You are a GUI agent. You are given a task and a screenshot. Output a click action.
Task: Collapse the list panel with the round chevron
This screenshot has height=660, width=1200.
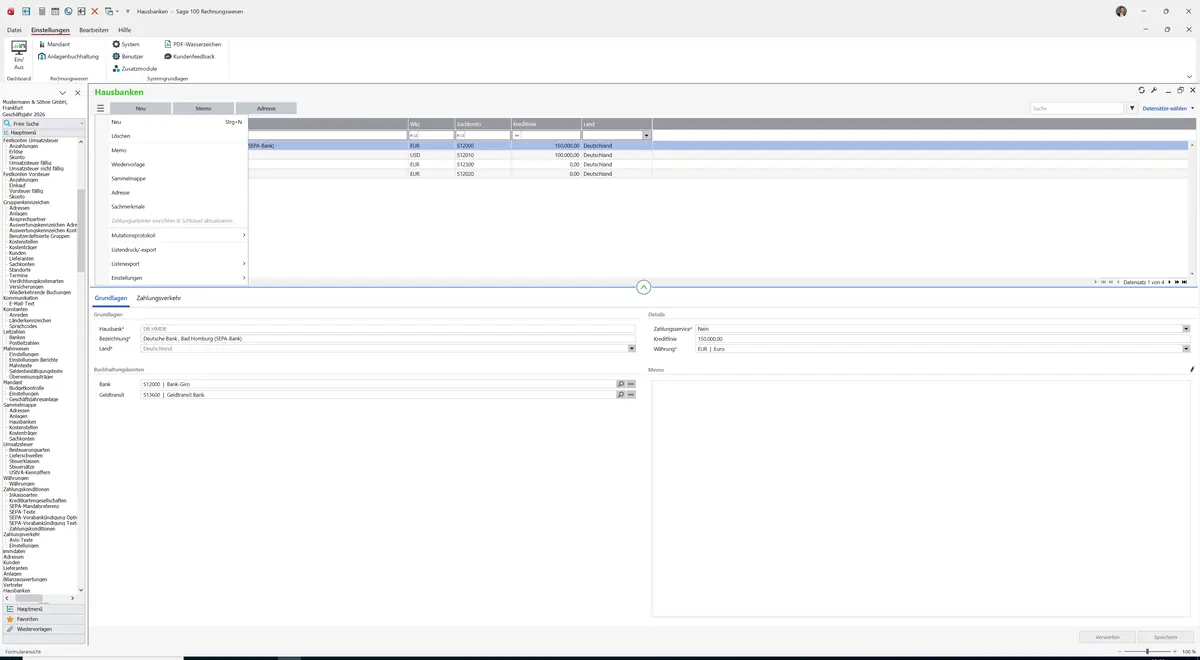pyautogui.click(x=643, y=287)
